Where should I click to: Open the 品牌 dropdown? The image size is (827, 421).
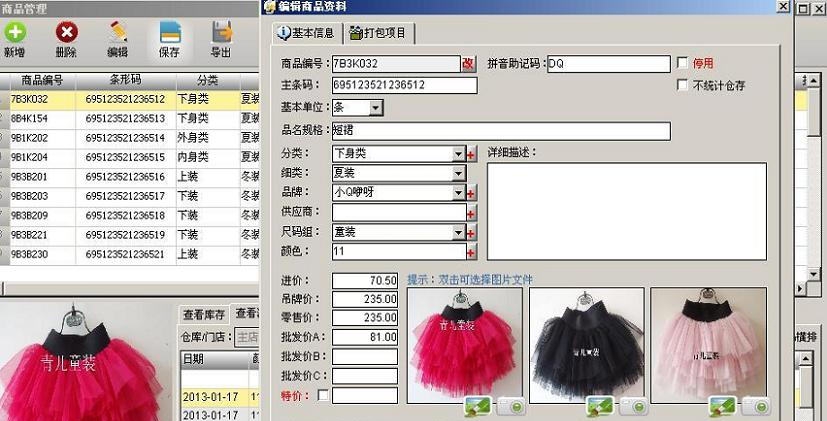459,193
